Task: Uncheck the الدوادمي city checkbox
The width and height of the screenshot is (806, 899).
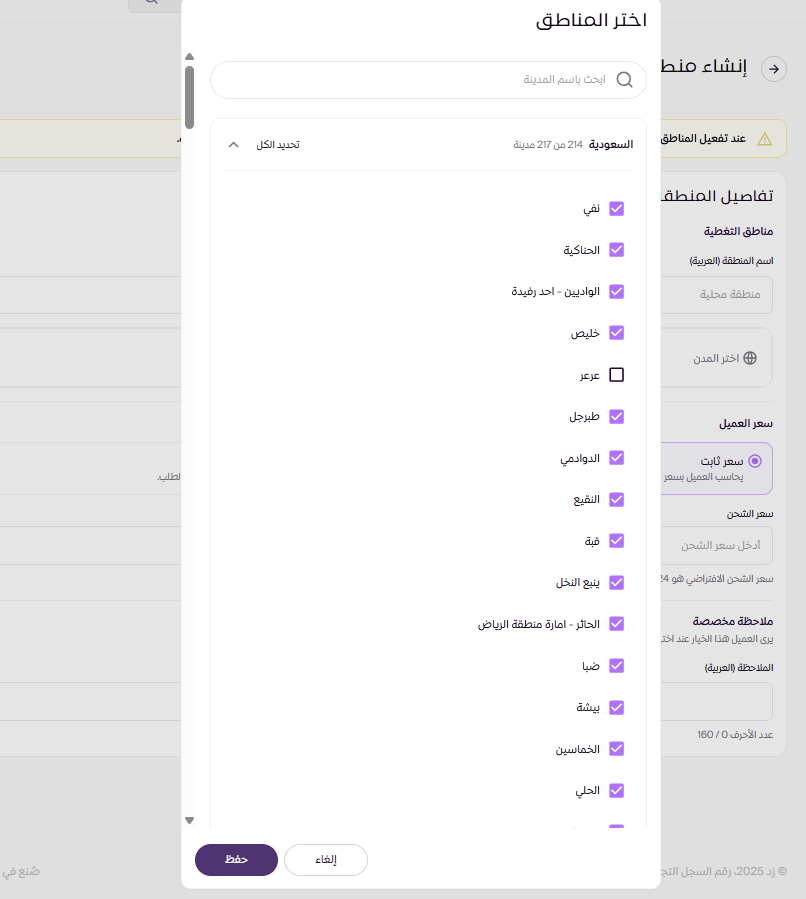Action: click(x=617, y=458)
